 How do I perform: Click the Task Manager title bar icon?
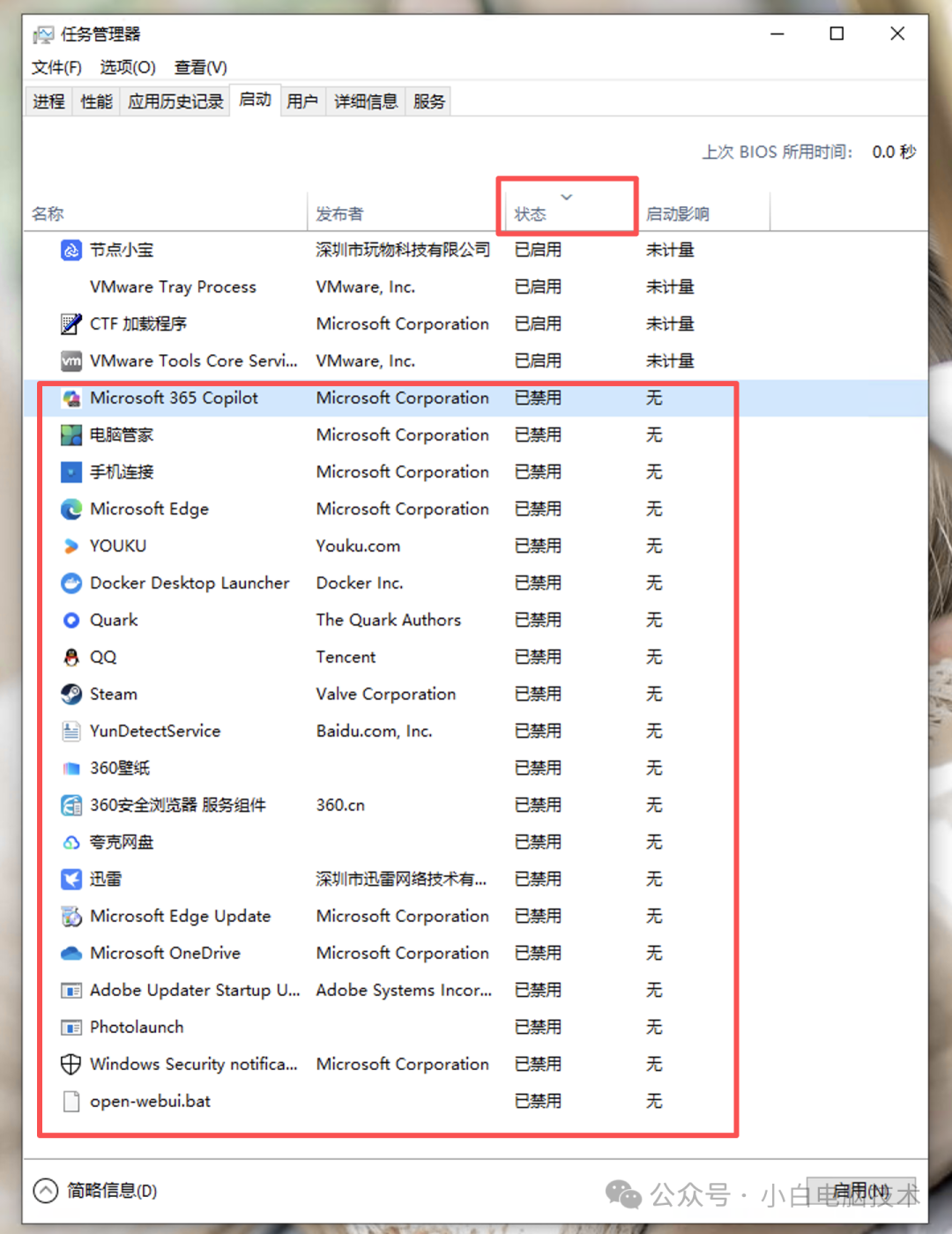point(42,35)
